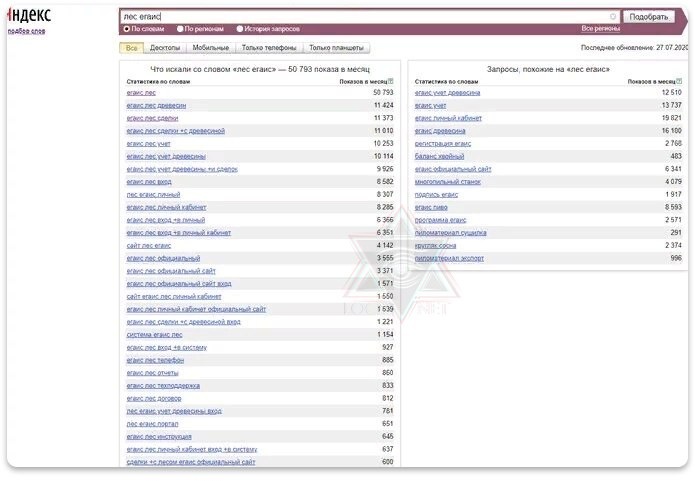Click the help icon beside right 'Показов в месяц'
This screenshot has height=481, width=700.
coord(679,81)
